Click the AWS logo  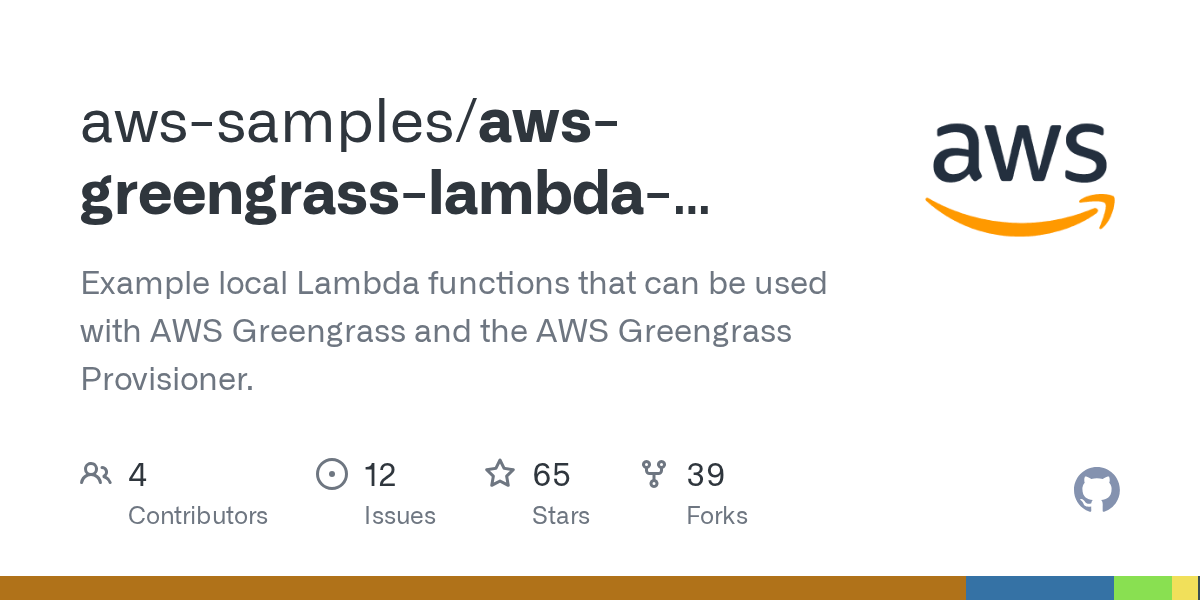[1020, 177]
